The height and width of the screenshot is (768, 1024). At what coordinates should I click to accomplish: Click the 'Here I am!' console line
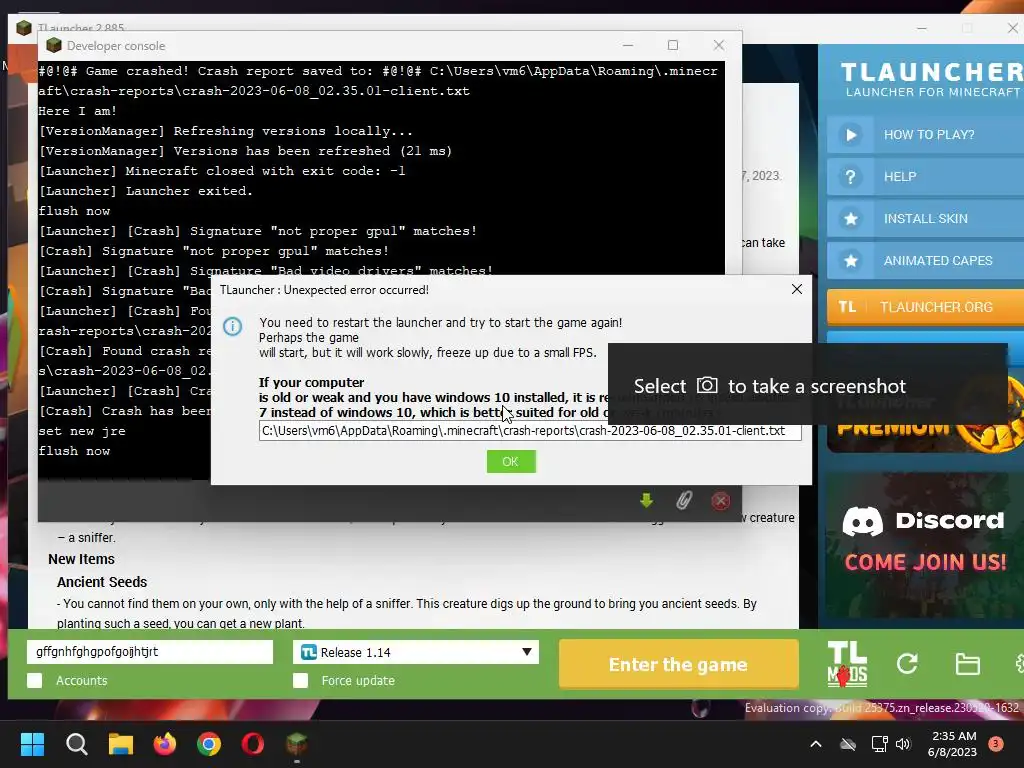tap(78, 111)
